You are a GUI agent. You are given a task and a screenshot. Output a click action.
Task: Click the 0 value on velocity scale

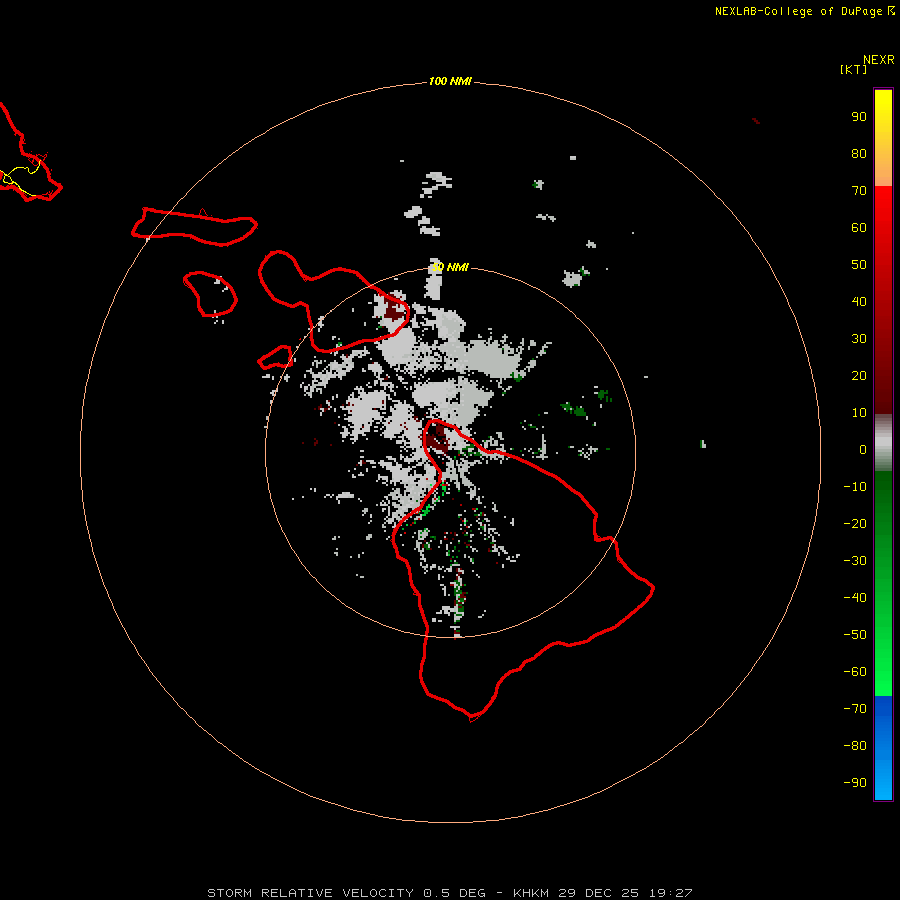coord(863,449)
